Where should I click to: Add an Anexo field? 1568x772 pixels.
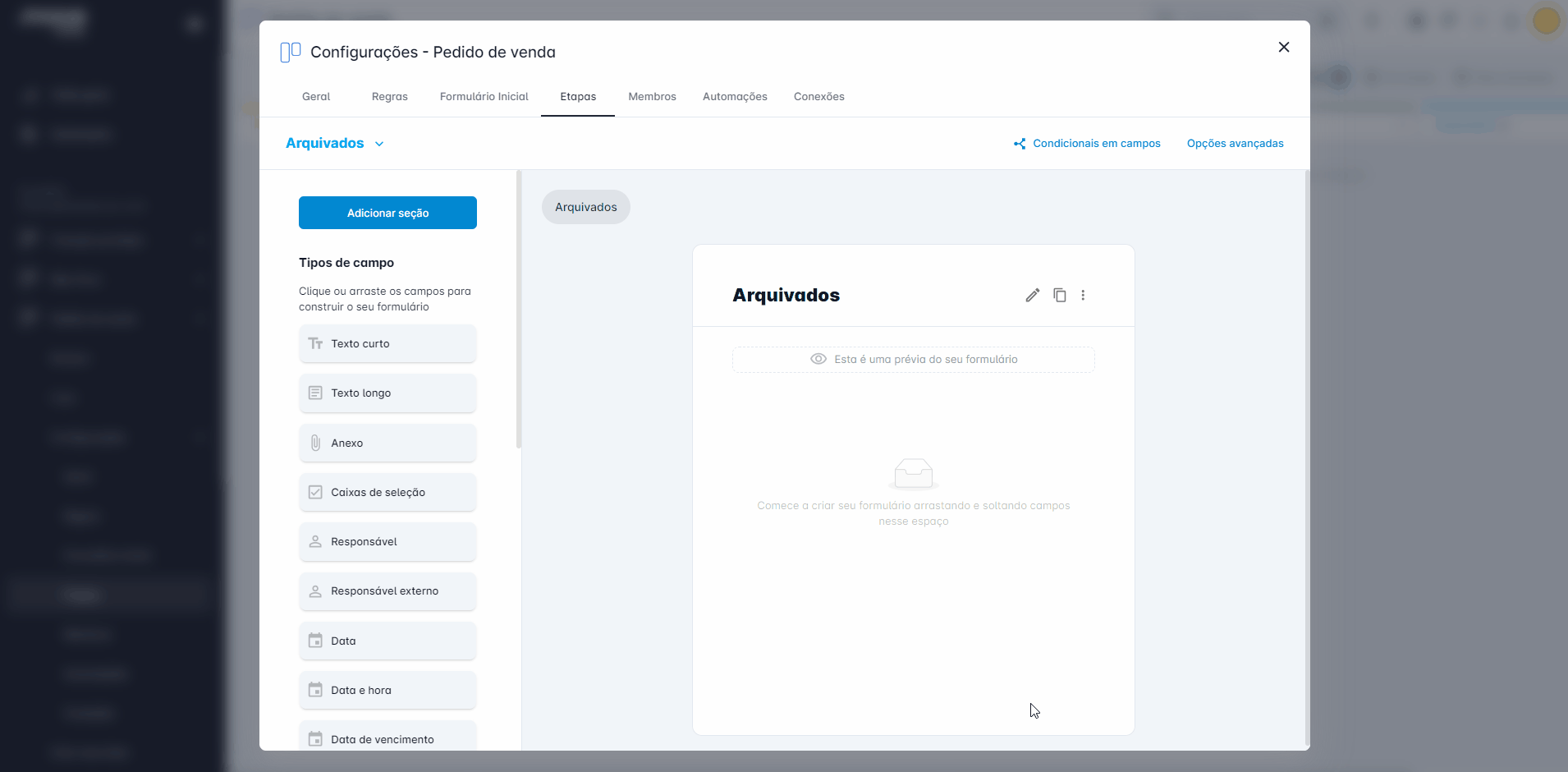click(x=387, y=443)
